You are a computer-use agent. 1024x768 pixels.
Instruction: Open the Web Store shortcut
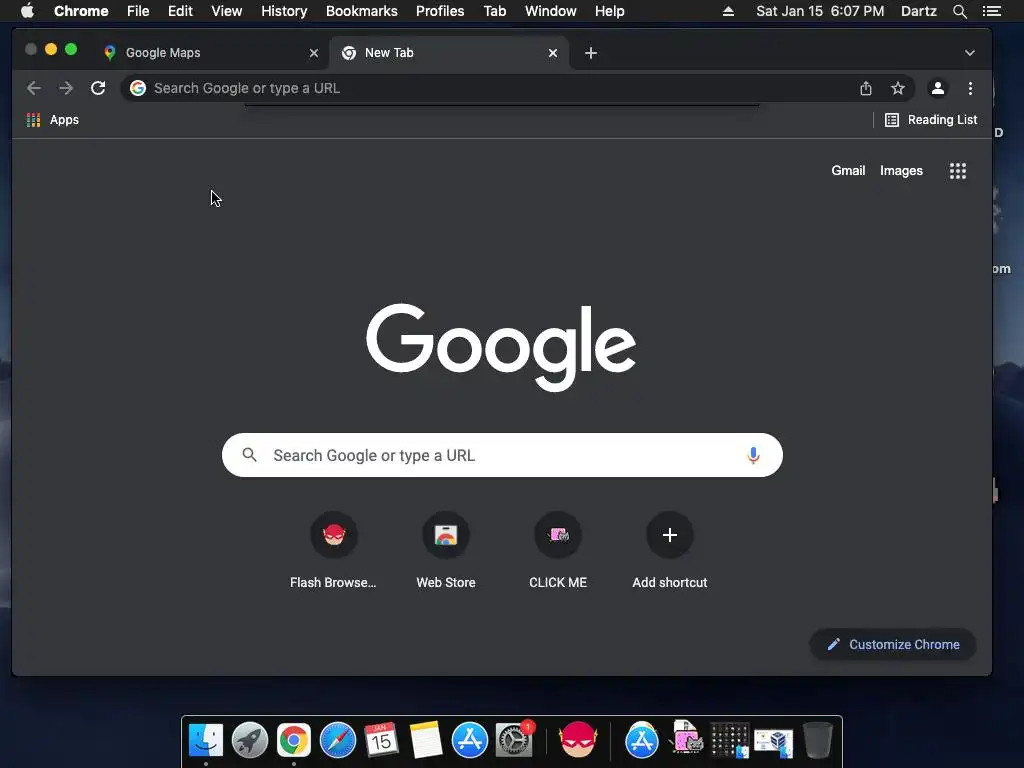coord(446,551)
